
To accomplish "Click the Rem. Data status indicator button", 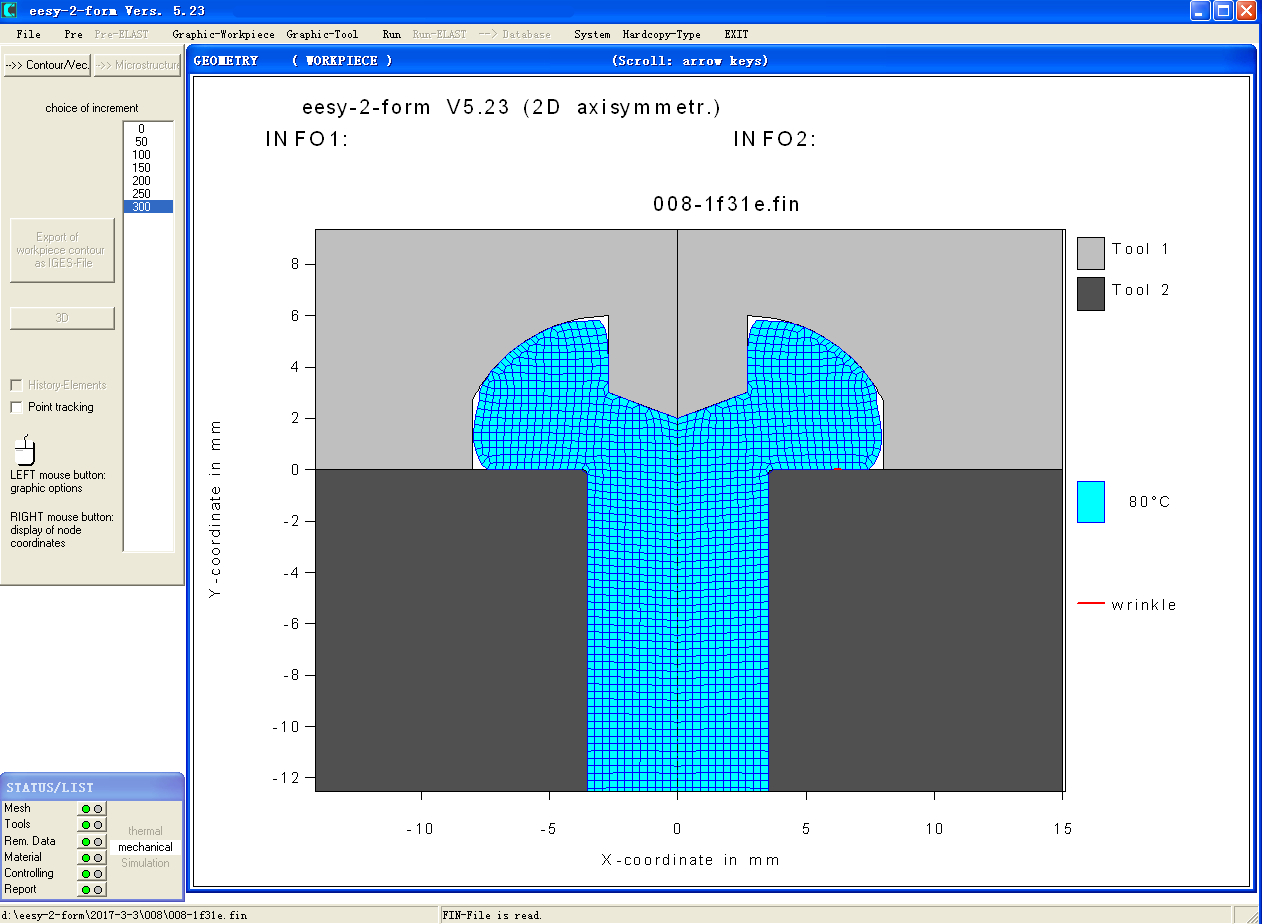I will coord(92,841).
